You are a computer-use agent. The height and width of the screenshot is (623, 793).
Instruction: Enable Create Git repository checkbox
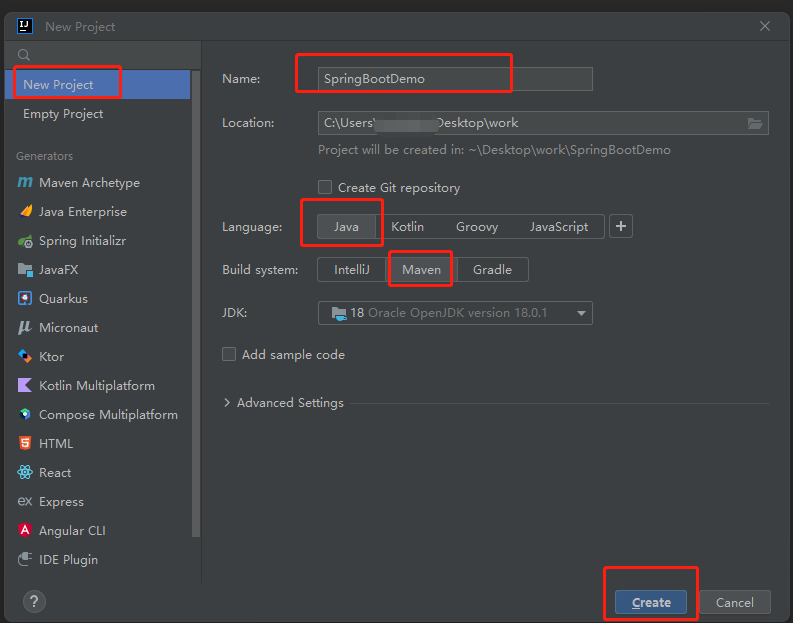(325, 187)
